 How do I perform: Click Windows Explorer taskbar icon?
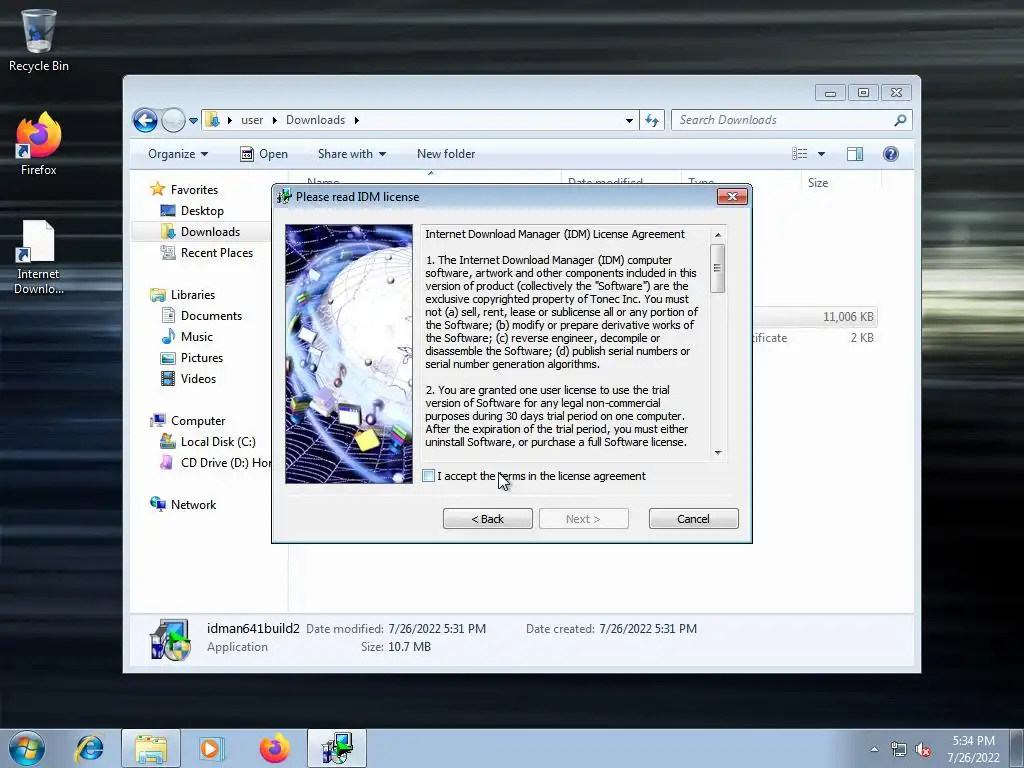pyautogui.click(x=151, y=748)
